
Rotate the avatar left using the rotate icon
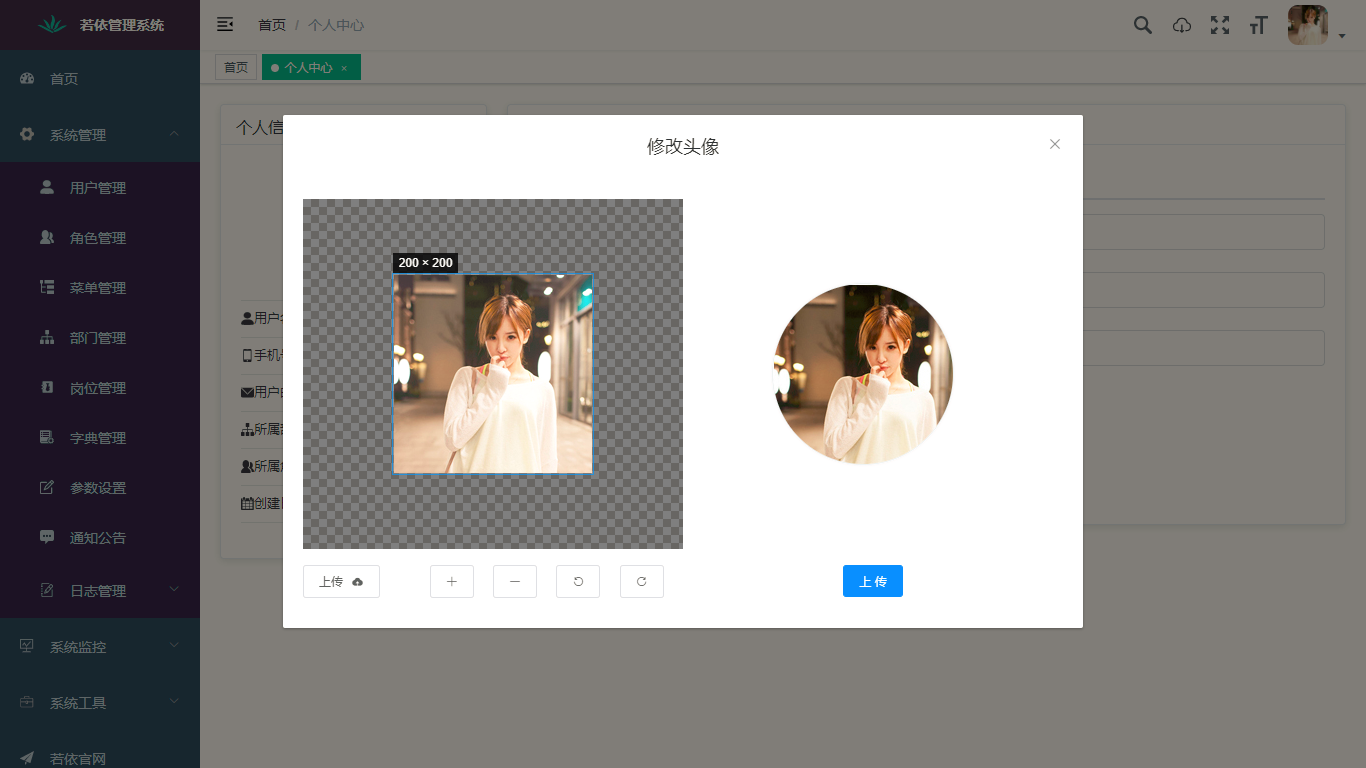pos(578,581)
